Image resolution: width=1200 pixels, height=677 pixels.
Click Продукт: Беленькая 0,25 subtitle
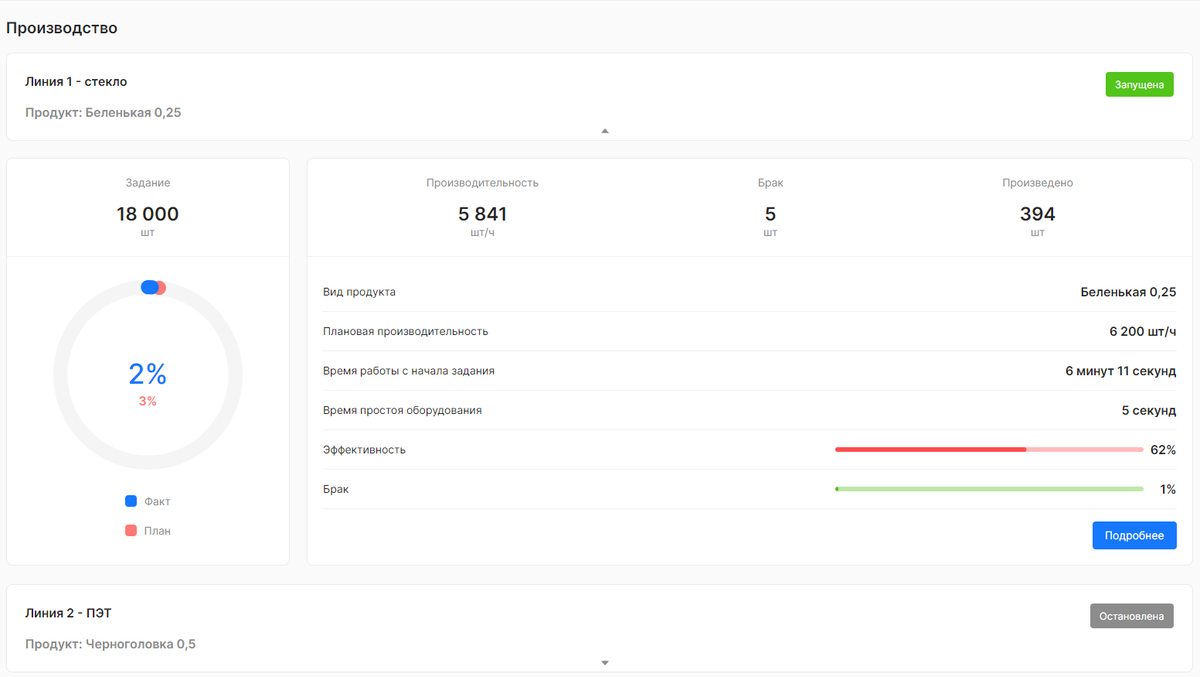point(103,113)
